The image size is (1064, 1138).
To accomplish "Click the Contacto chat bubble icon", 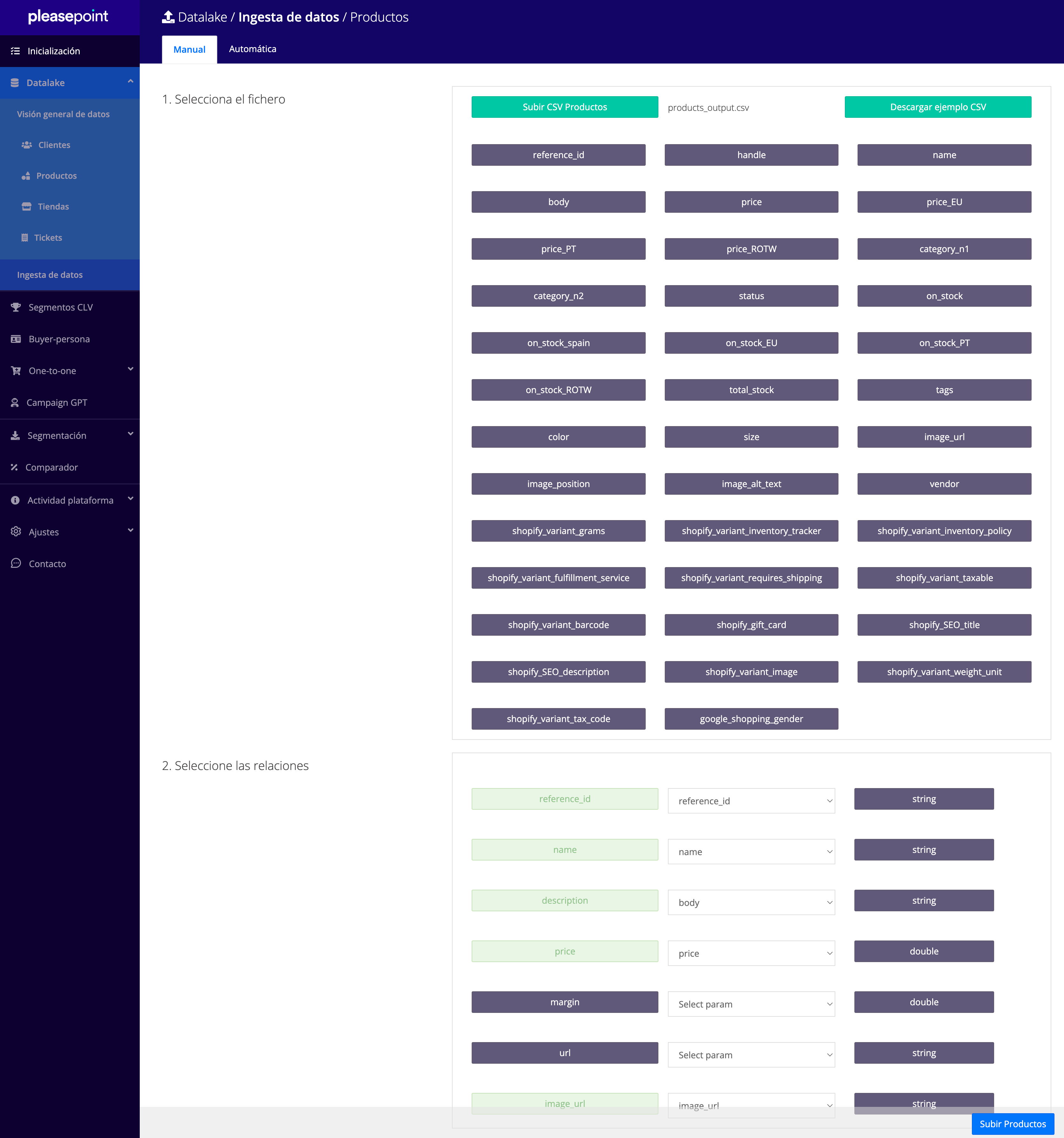I will click(x=16, y=563).
